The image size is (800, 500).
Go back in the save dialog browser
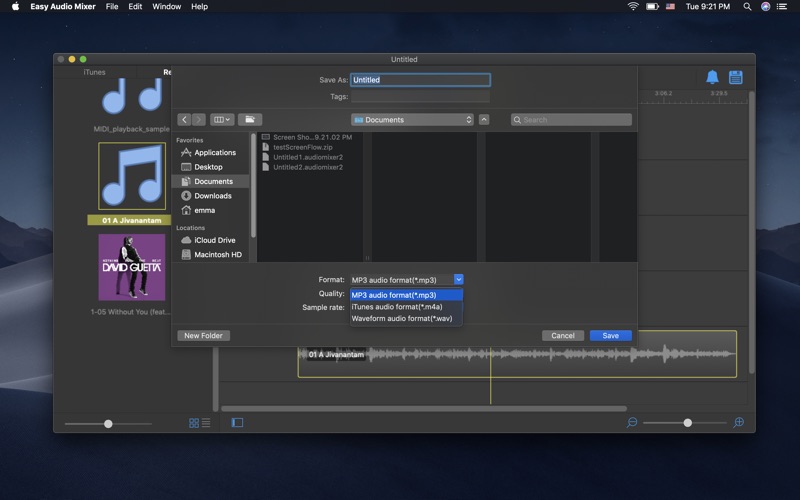click(x=184, y=119)
